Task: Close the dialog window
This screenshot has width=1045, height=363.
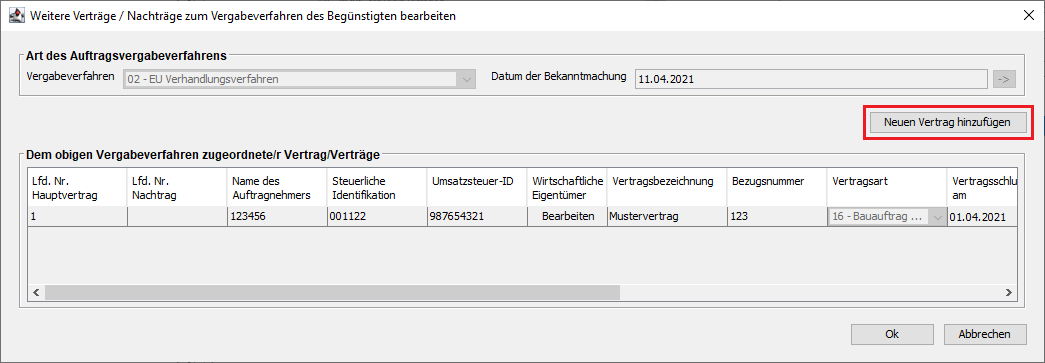Action: tap(1028, 16)
